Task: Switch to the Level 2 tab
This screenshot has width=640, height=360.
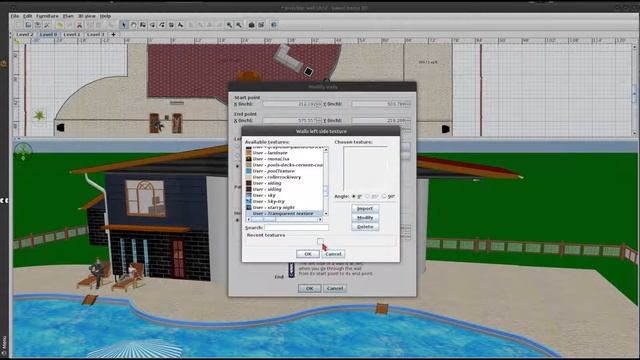Action: (24, 35)
